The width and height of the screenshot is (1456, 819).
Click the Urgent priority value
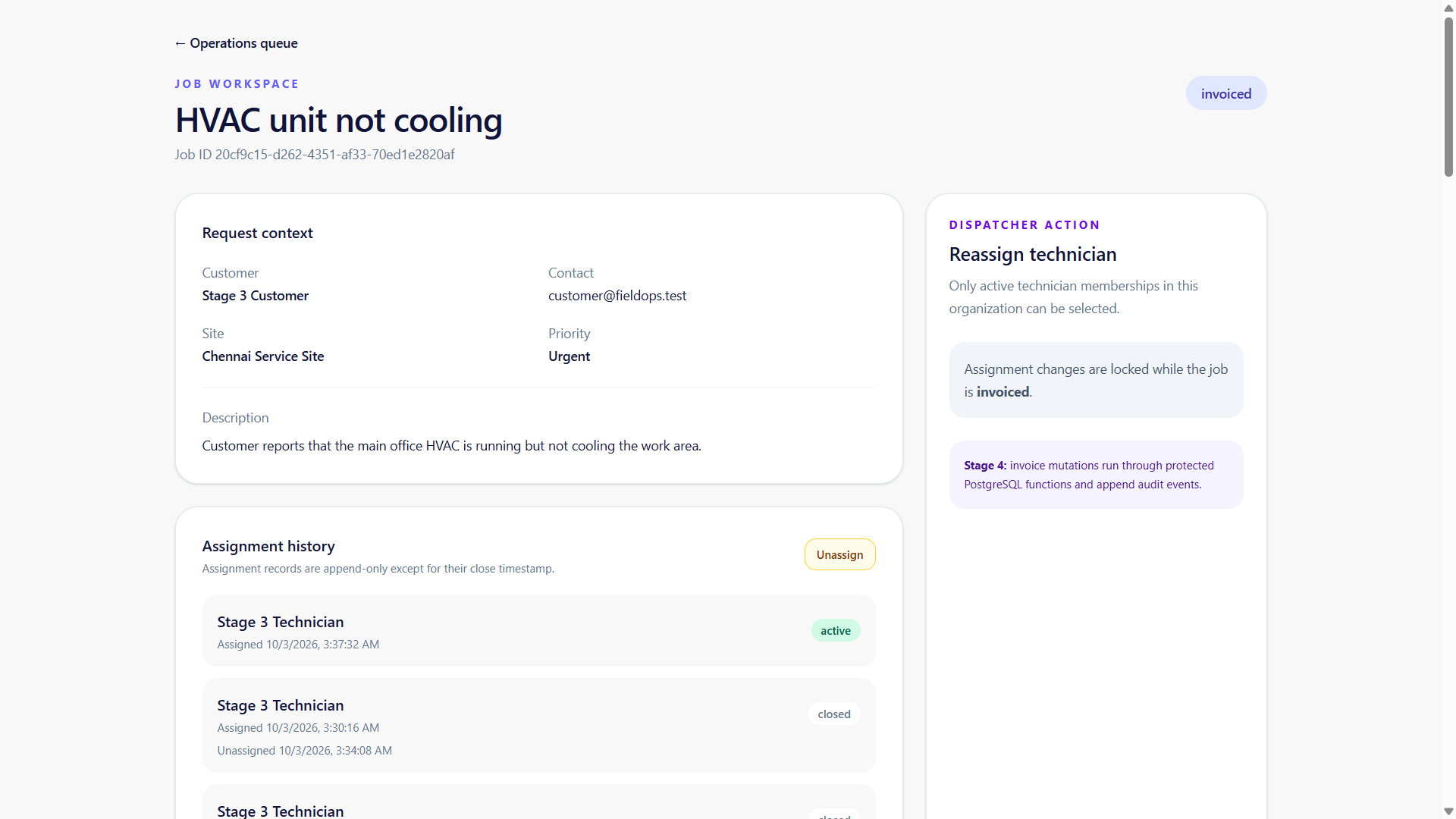point(569,356)
